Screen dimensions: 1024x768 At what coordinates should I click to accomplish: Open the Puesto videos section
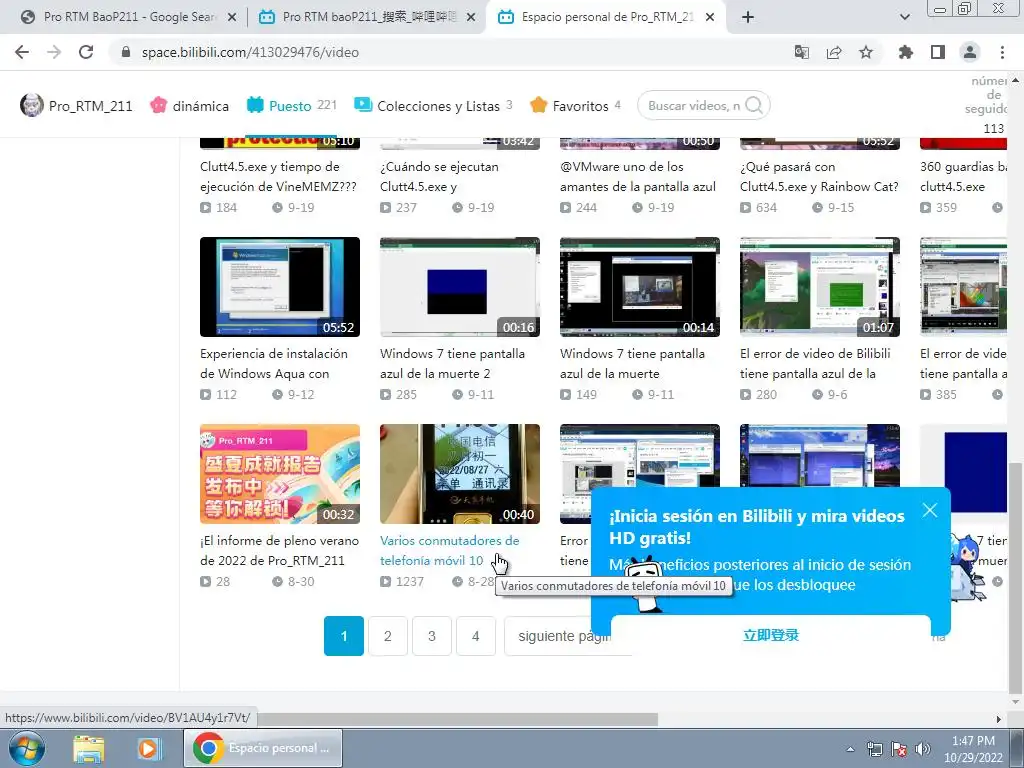pyautogui.click(x=291, y=106)
